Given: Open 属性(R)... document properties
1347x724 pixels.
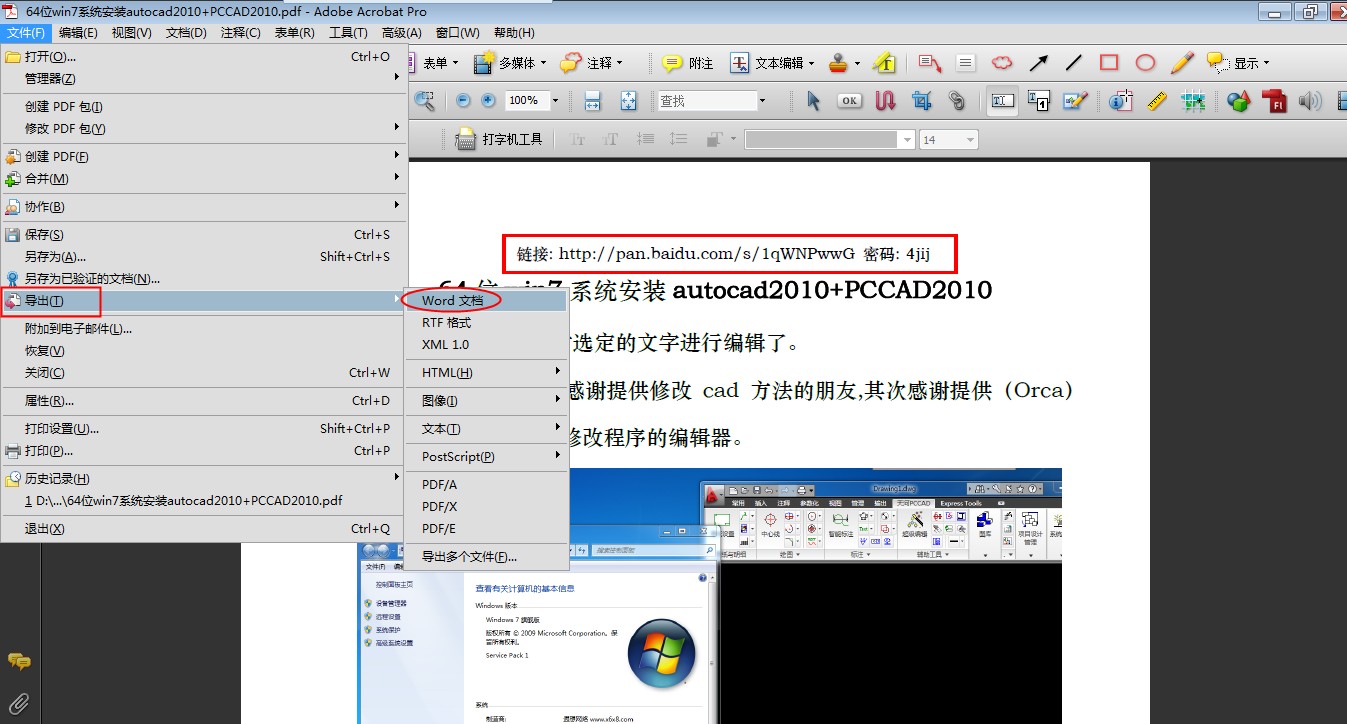Looking at the screenshot, I should [x=204, y=401].
